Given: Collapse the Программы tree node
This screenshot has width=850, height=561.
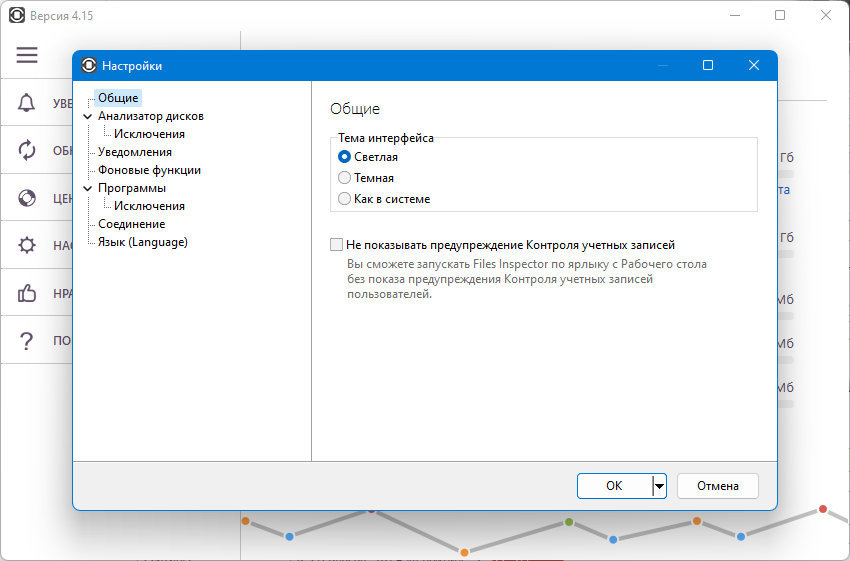Looking at the screenshot, I should click(88, 188).
